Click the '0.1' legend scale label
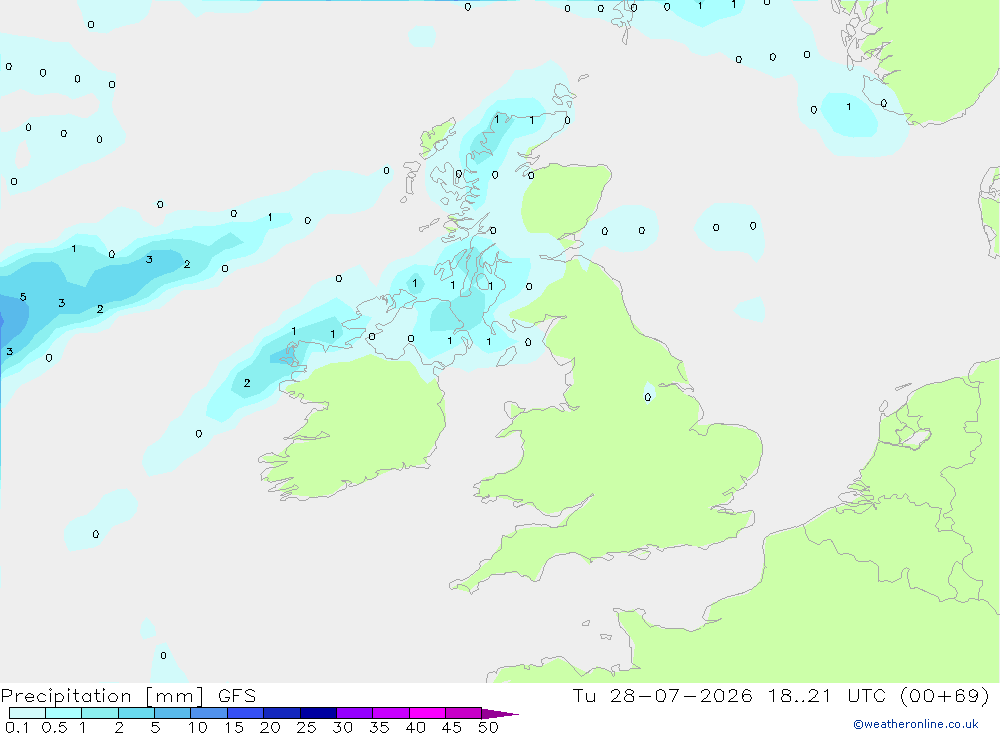Image resolution: width=1000 pixels, height=733 pixels. [x=17, y=727]
